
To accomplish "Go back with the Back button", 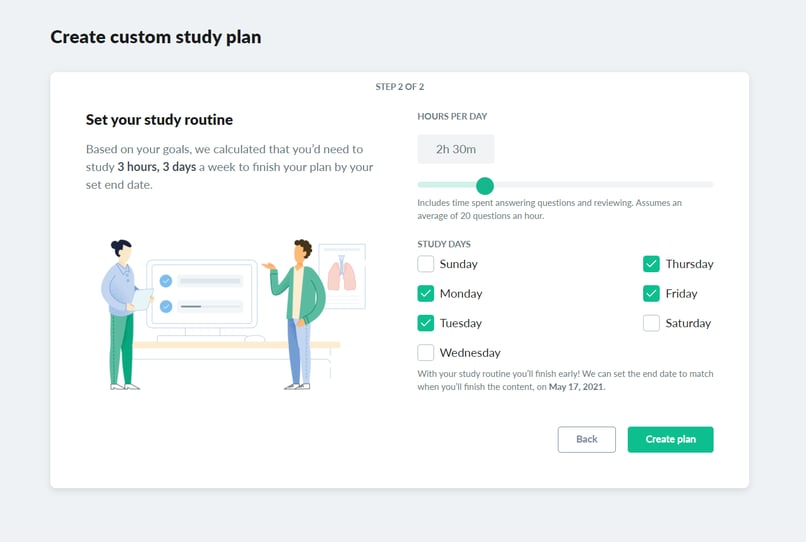I will pyautogui.click(x=586, y=439).
